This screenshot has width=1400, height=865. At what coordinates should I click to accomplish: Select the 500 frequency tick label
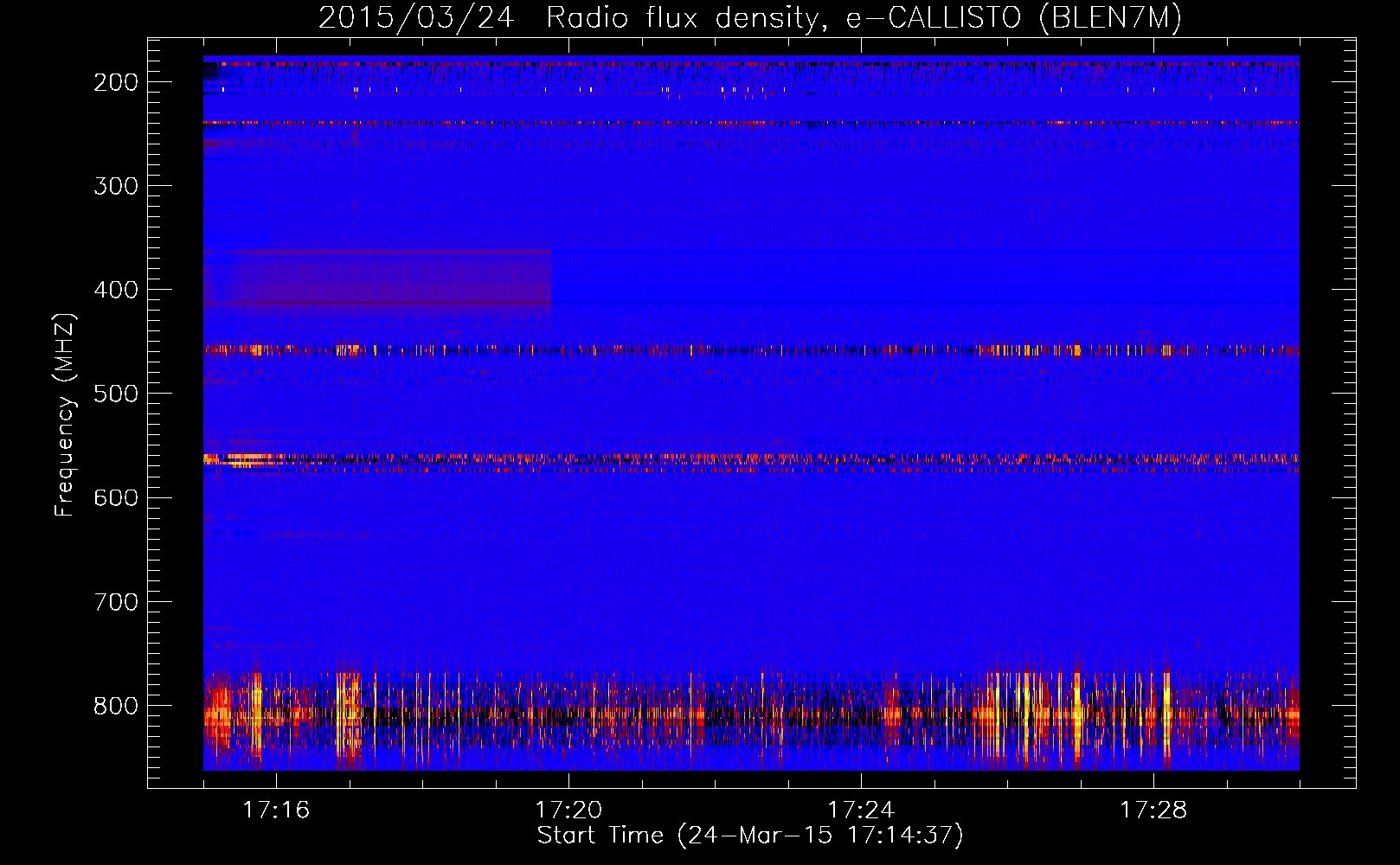coord(116,394)
